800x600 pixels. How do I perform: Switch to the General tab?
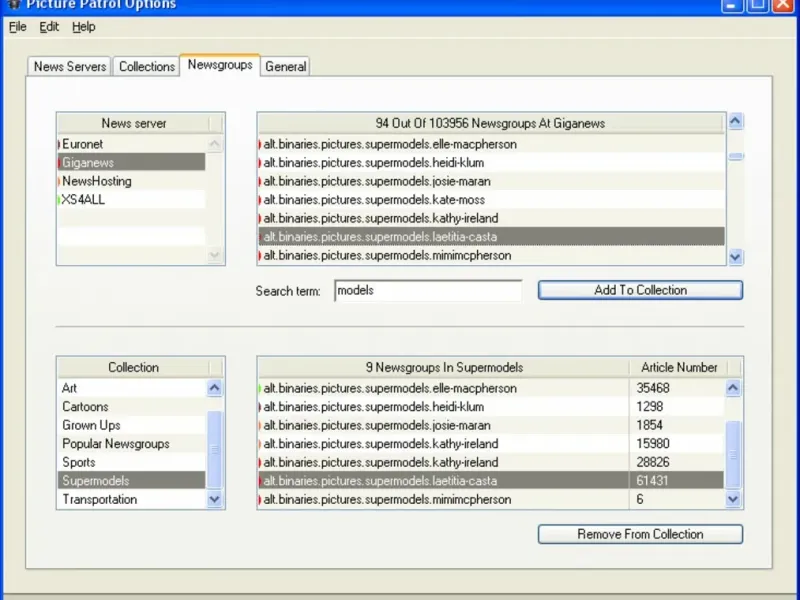coord(286,67)
